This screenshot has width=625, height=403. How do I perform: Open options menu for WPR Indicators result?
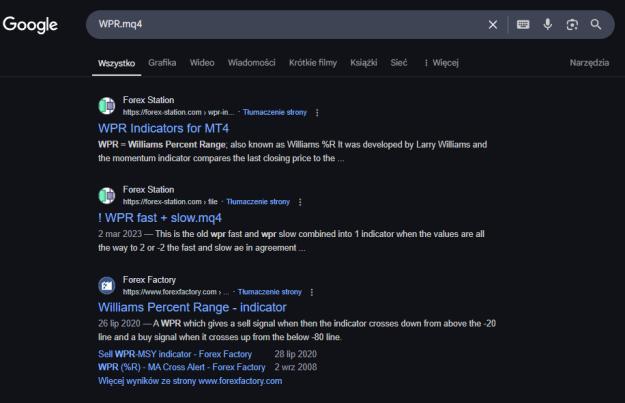(317, 113)
